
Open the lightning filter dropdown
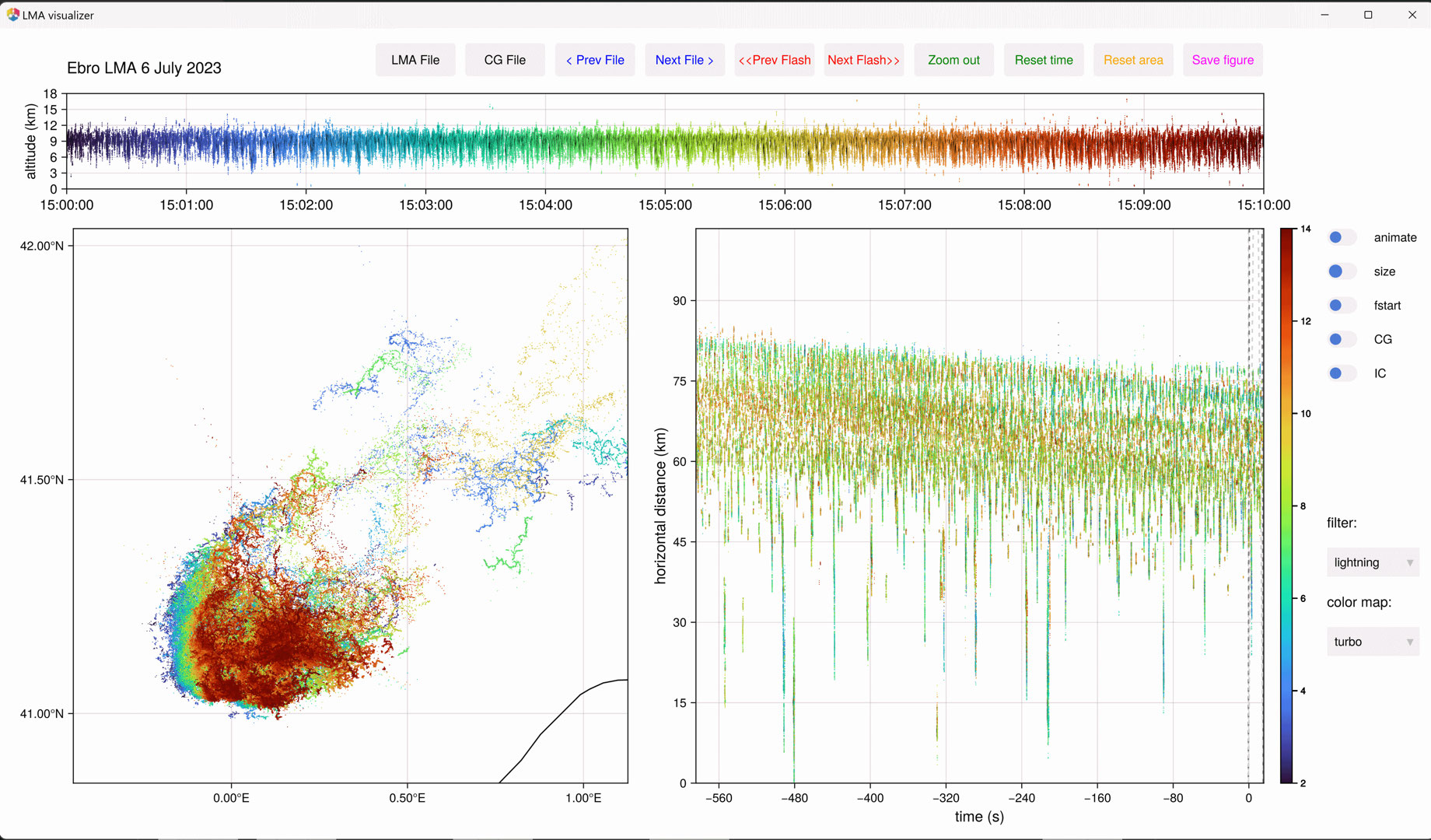pos(1373,562)
